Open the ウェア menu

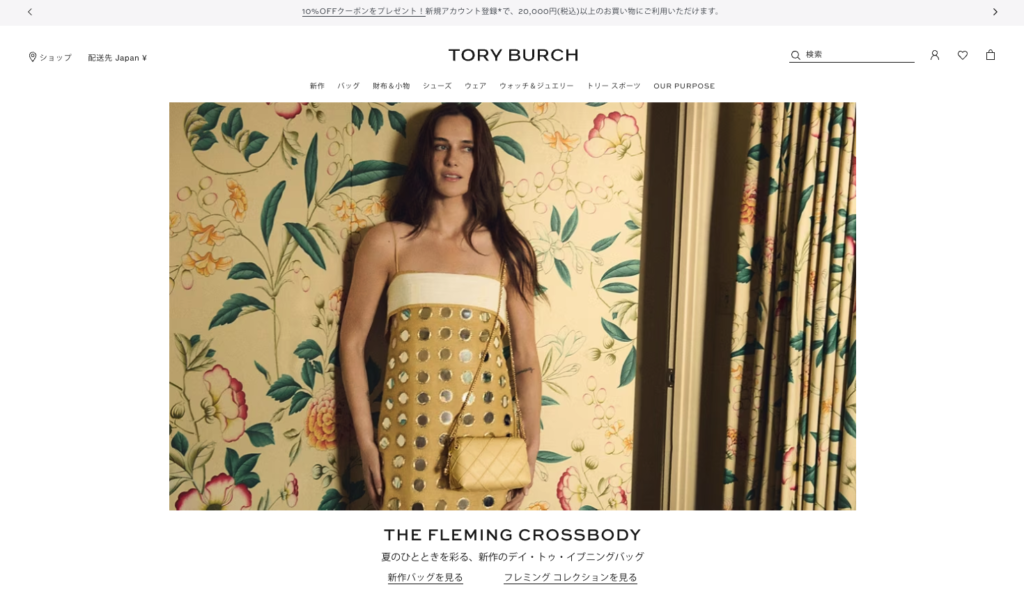coord(475,86)
